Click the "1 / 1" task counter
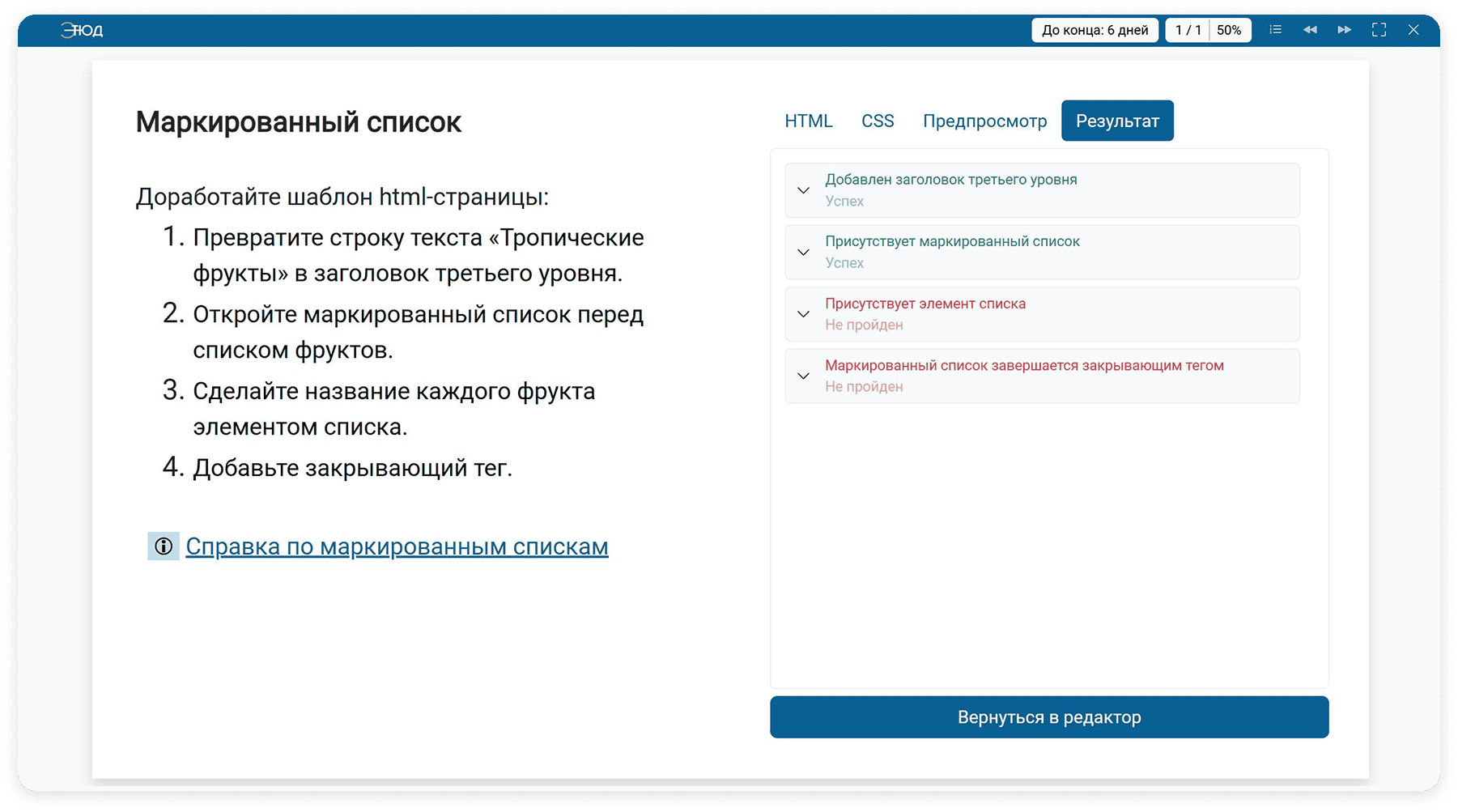The height and width of the screenshot is (812, 1458). [1188, 30]
